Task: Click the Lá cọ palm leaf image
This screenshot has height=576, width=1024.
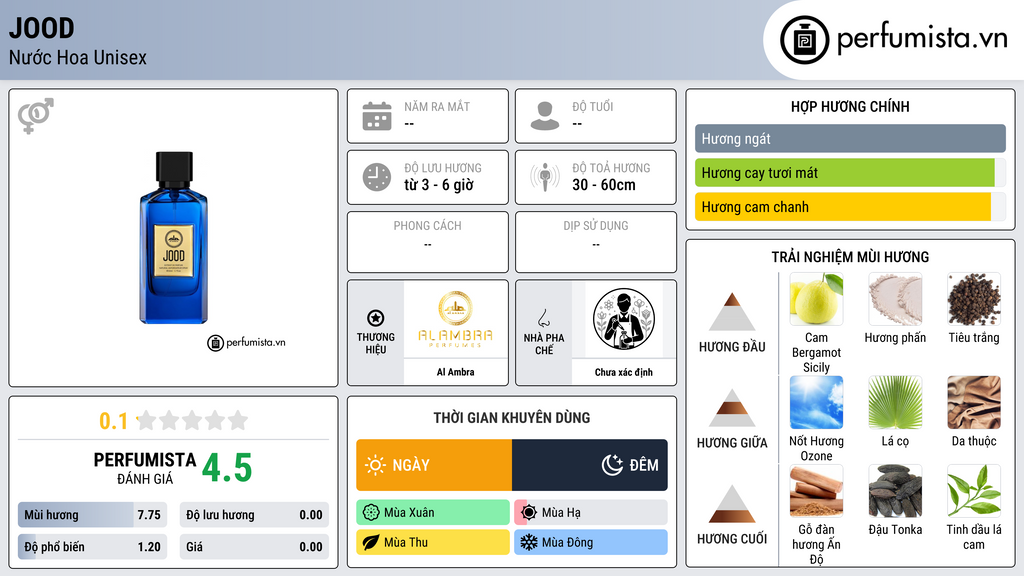Action: pos(895,402)
